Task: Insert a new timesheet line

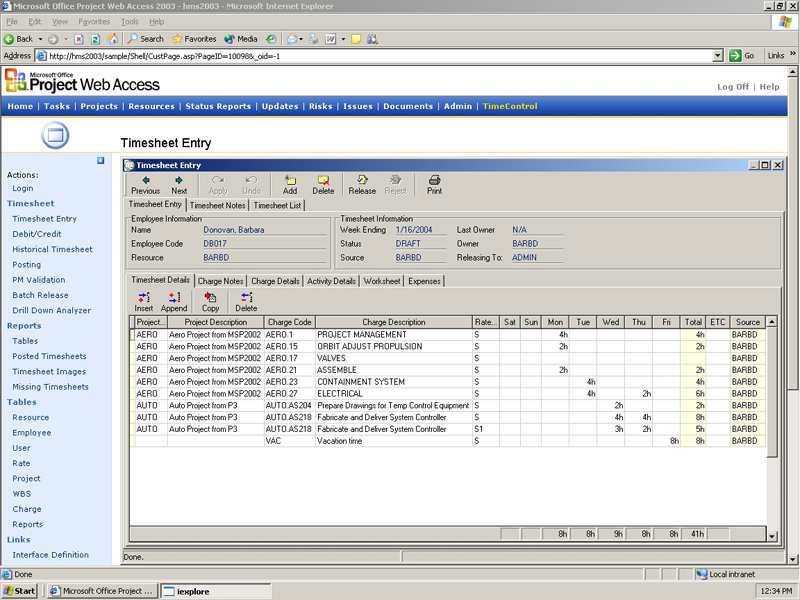Action: click(144, 302)
